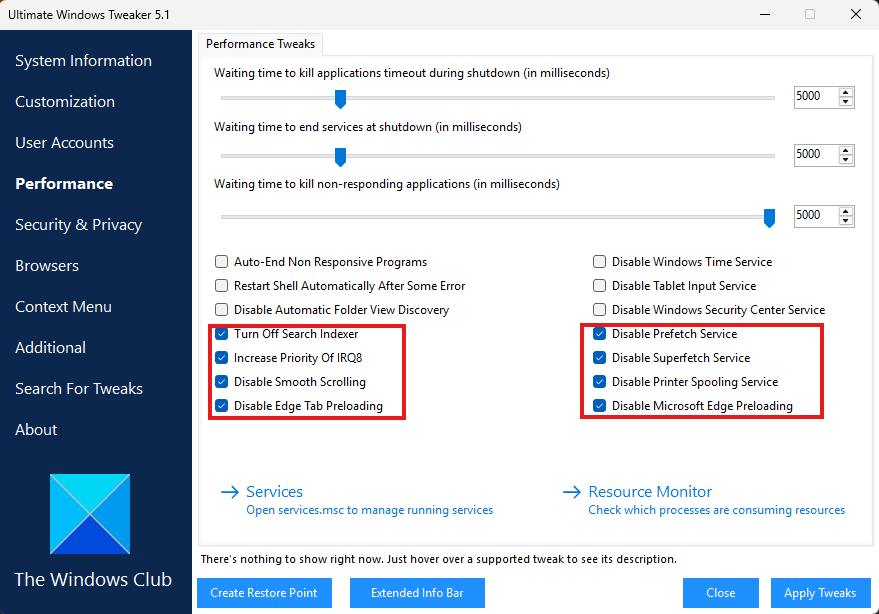Increase shutdown applications timeout with up arrow
Viewport: 879px width, 614px height.
[x=846, y=92]
